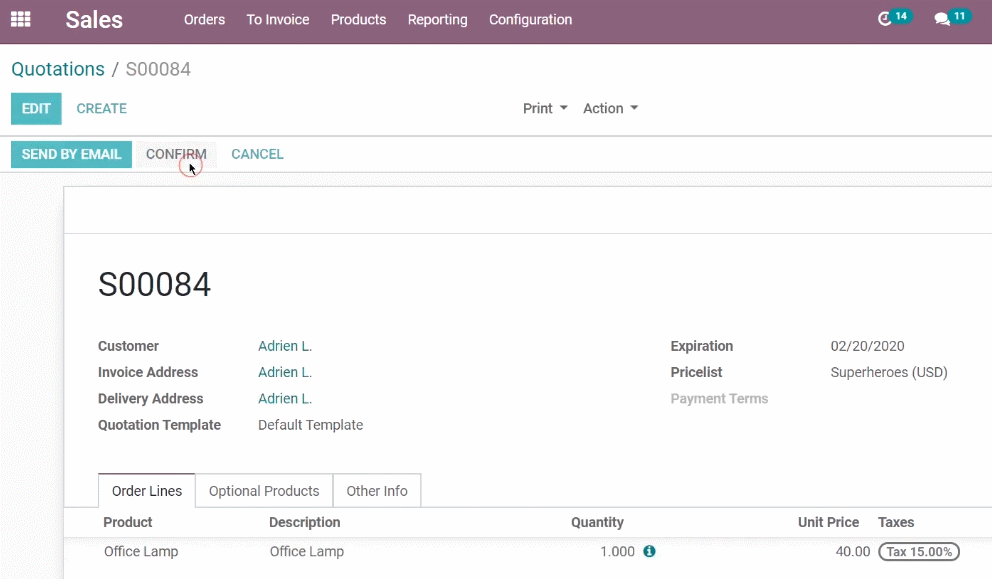Open the Orders menu
This screenshot has width=992, height=579.
pos(204,20)
